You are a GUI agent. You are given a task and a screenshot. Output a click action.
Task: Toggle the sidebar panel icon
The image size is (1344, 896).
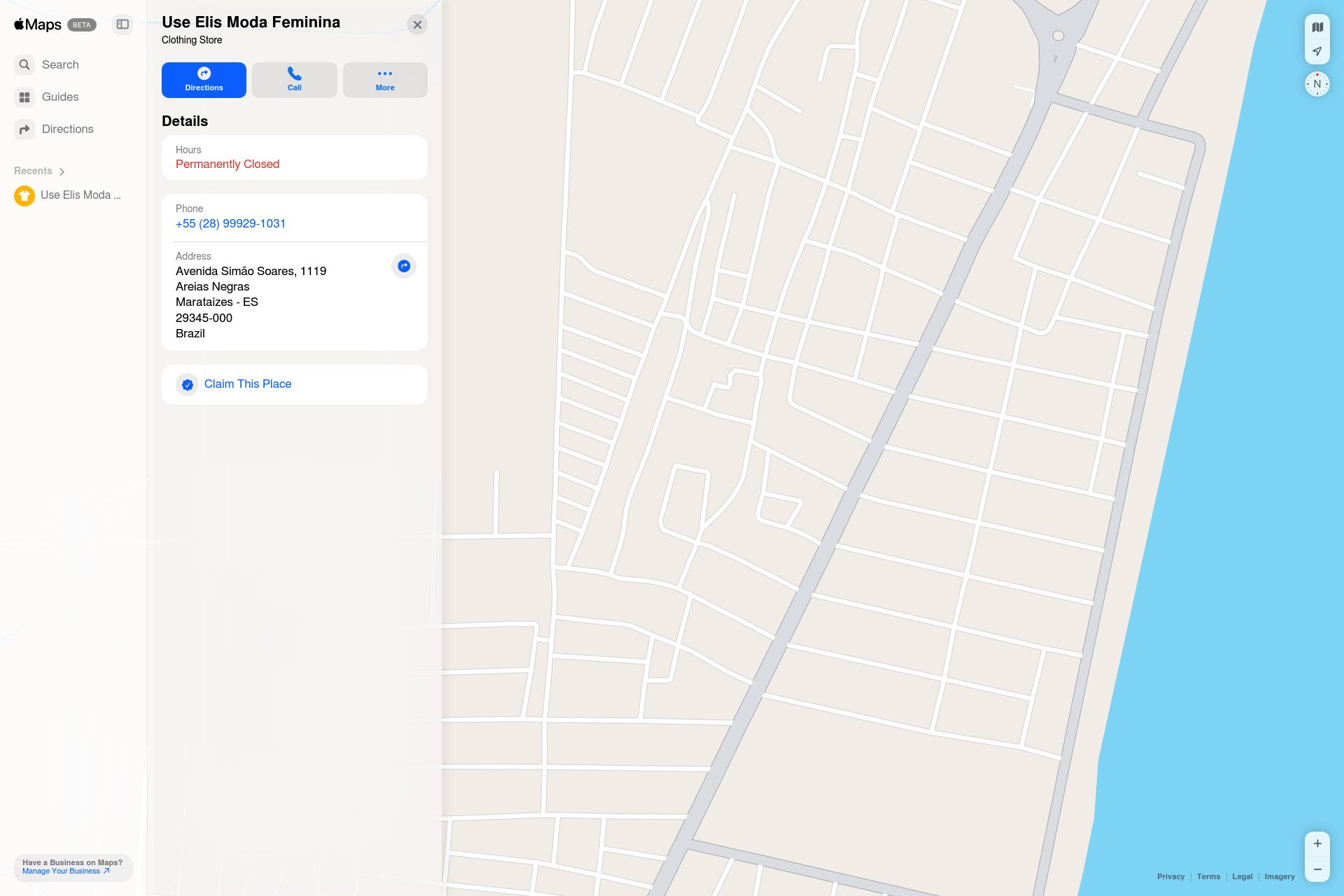[122, 24]
